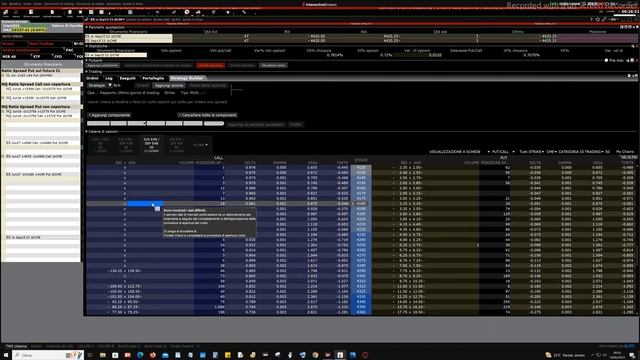640x360 pixels.
Task: Open the gear settings icon in the window header
Action: pyautogui.click(x=598, y=19)
